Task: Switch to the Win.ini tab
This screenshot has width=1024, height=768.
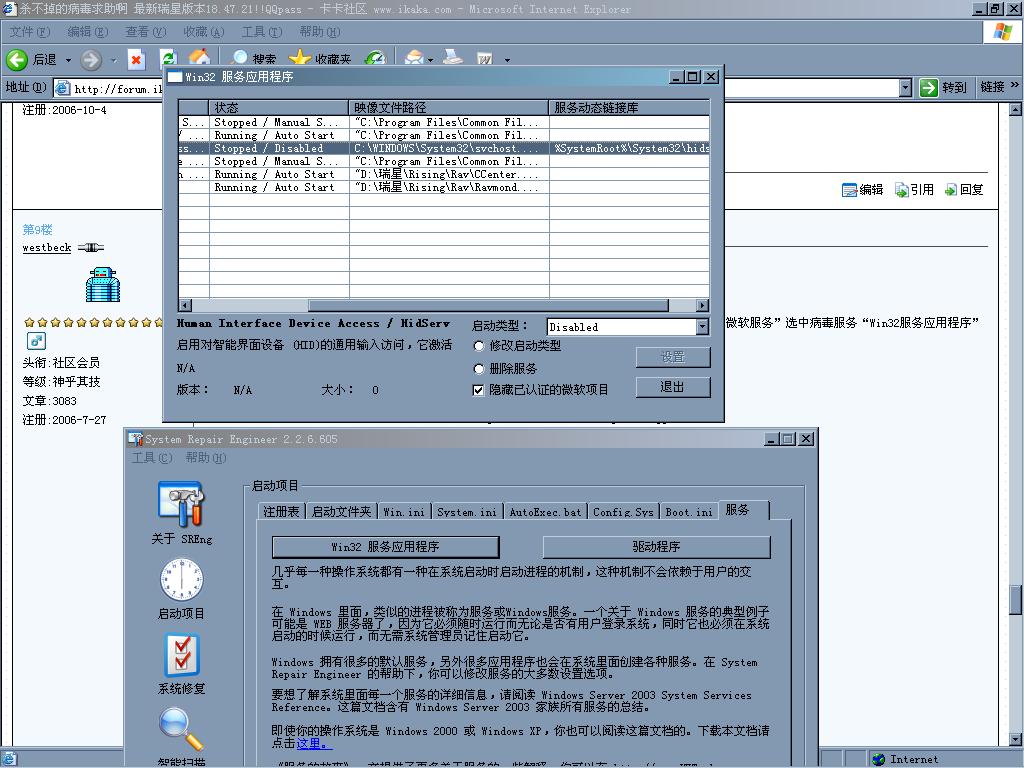Action: (x=404, y=511)
